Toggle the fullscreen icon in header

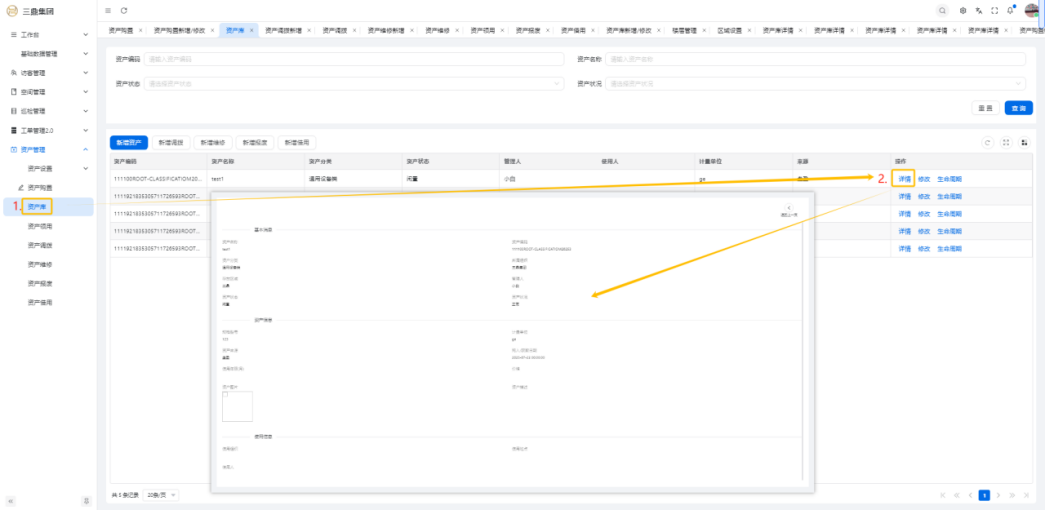click(x=995, y=10)
